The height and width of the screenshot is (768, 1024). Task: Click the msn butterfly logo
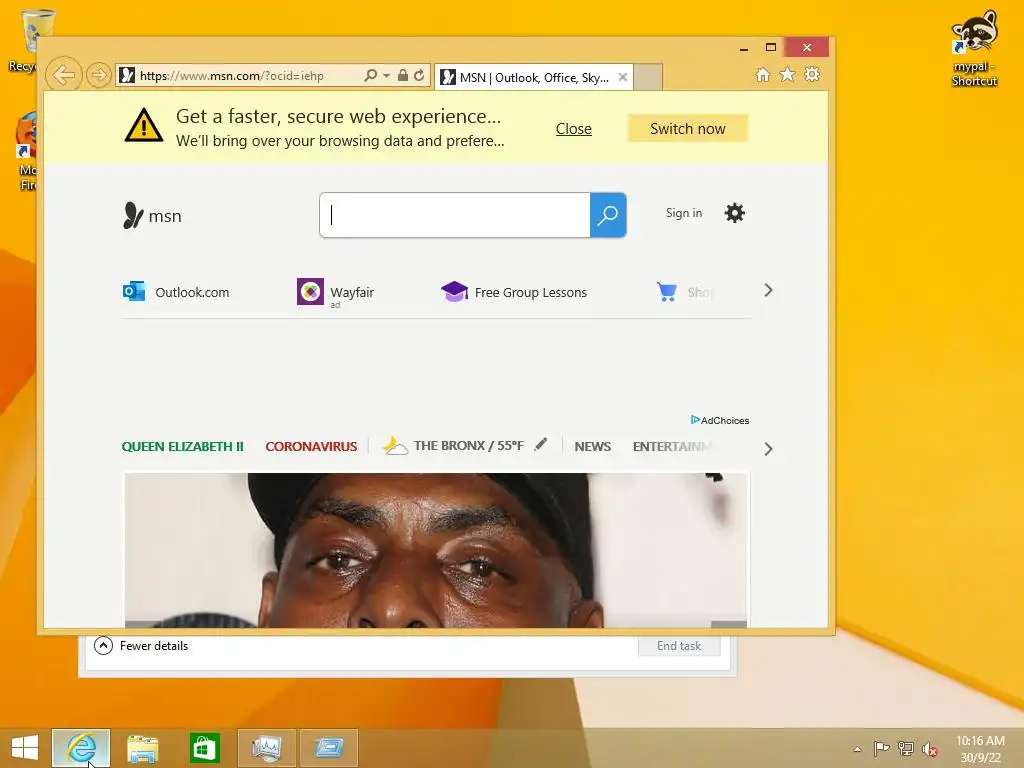152,216
